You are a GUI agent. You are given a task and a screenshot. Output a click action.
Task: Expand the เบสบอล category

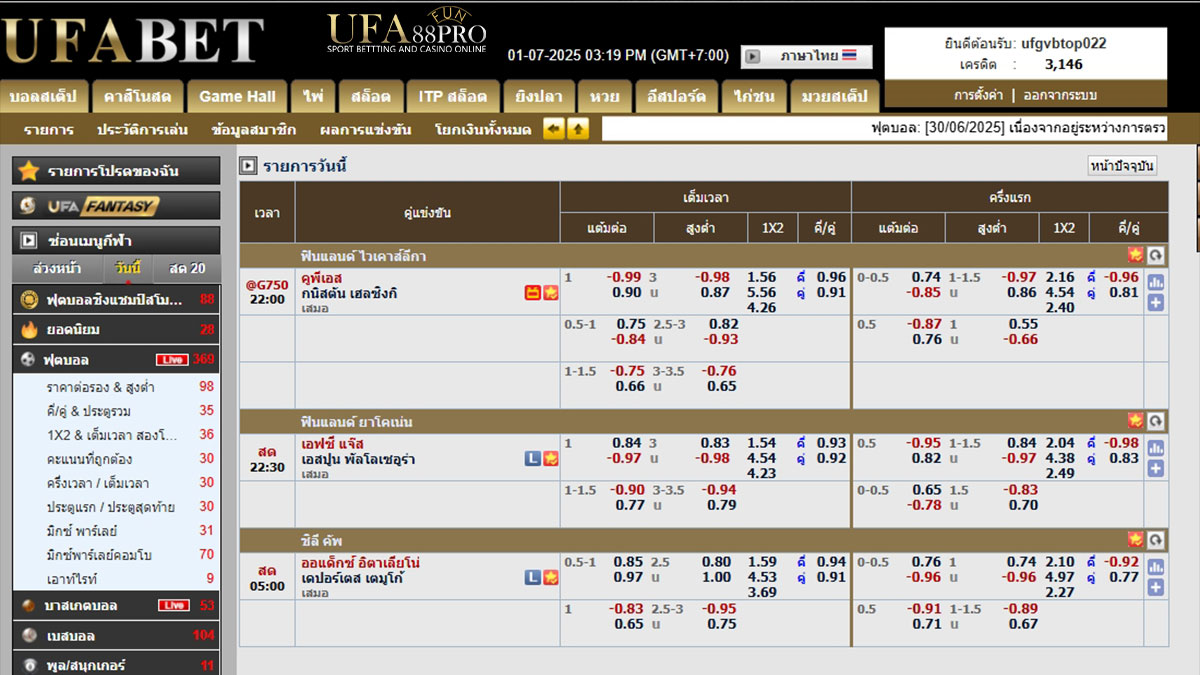(x=116, y=635)
